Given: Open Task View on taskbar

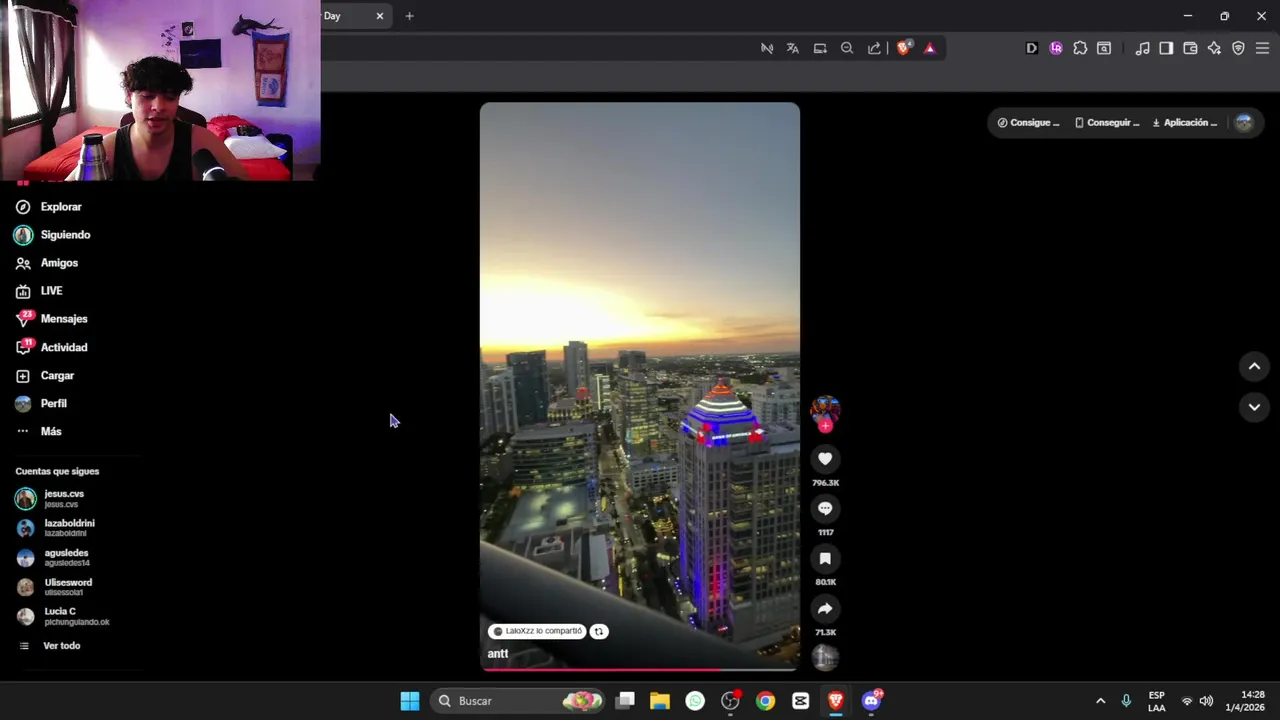Looking at the screenshot, I should [x=625, y=701].
